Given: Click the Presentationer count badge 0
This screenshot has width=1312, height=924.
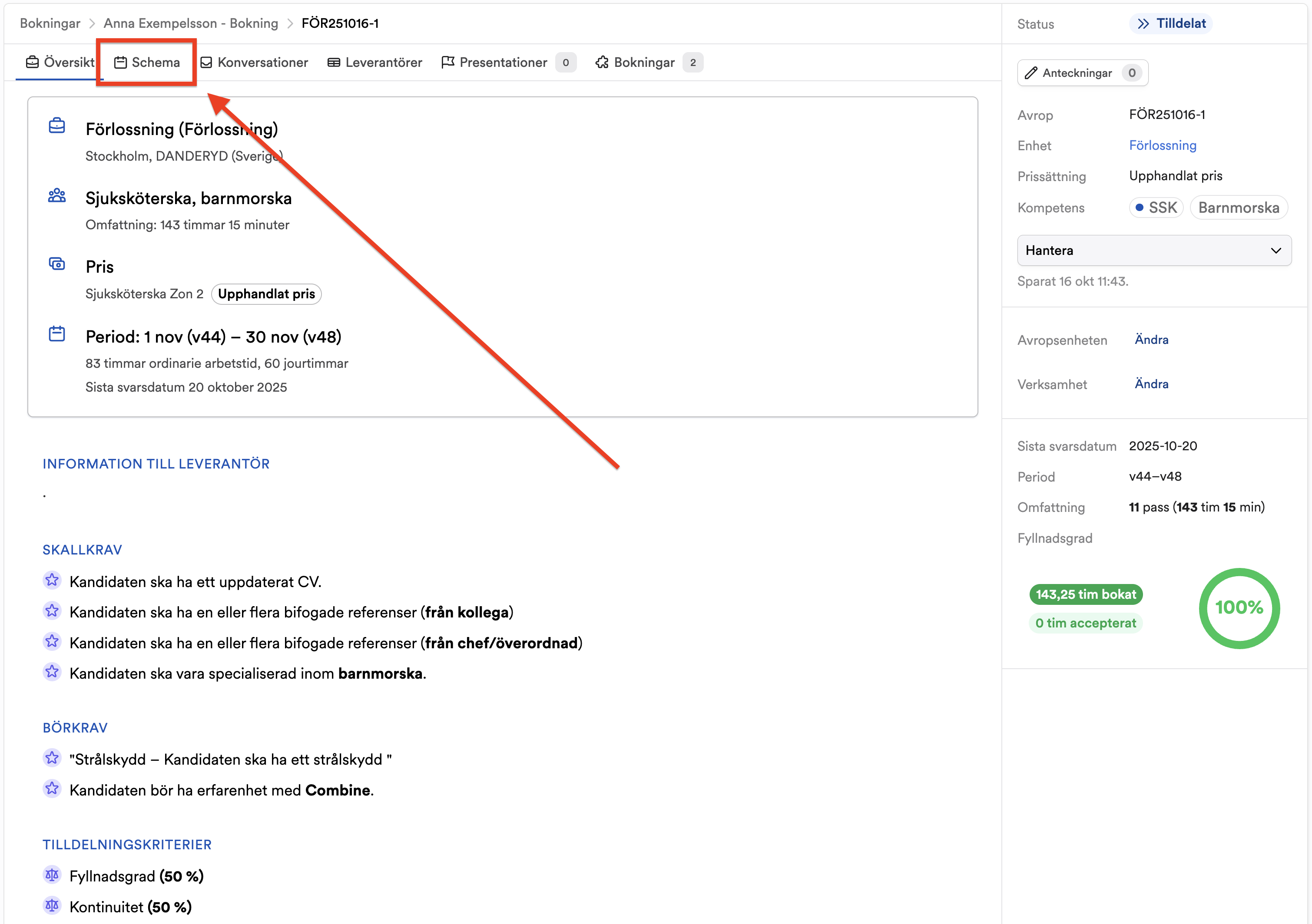Looking at the screenshot, I should click(566, 62).
